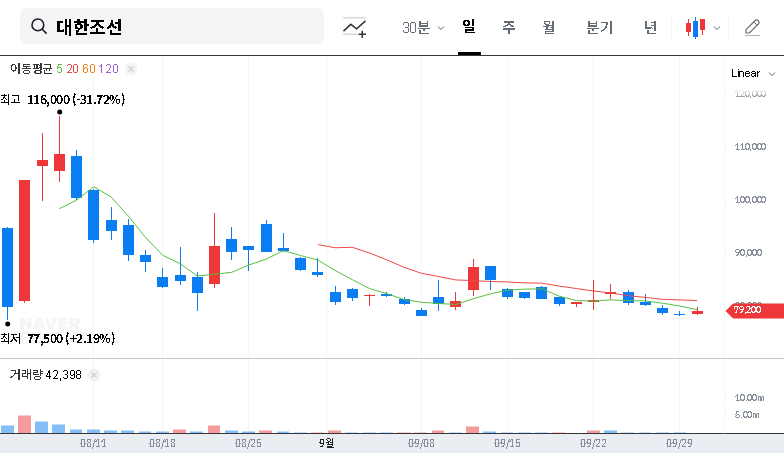Click the 09/29 date axis label
The image size is (784, 453).
(x=679, y=443)
